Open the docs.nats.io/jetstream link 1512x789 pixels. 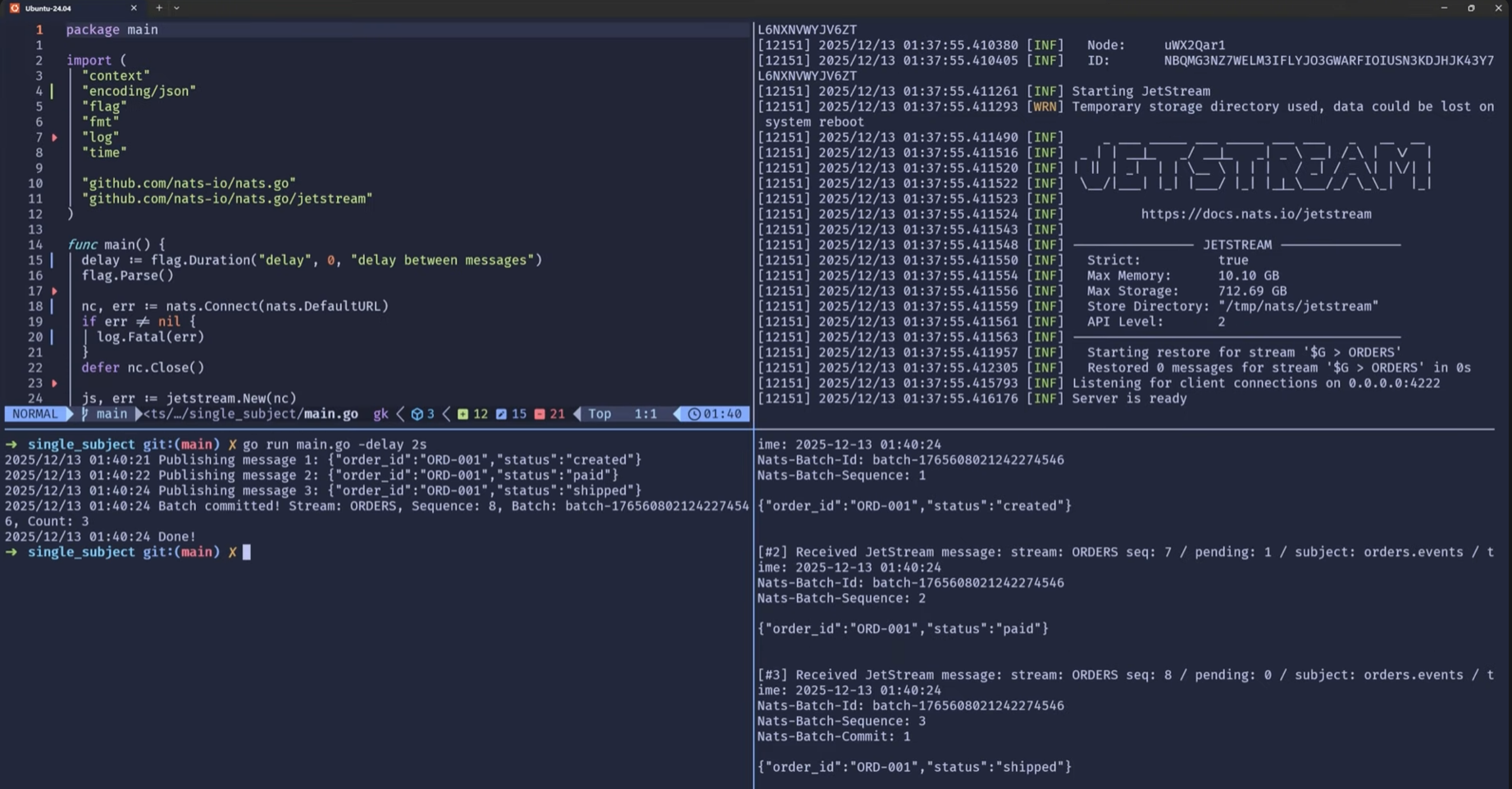tap(1255, 214)
